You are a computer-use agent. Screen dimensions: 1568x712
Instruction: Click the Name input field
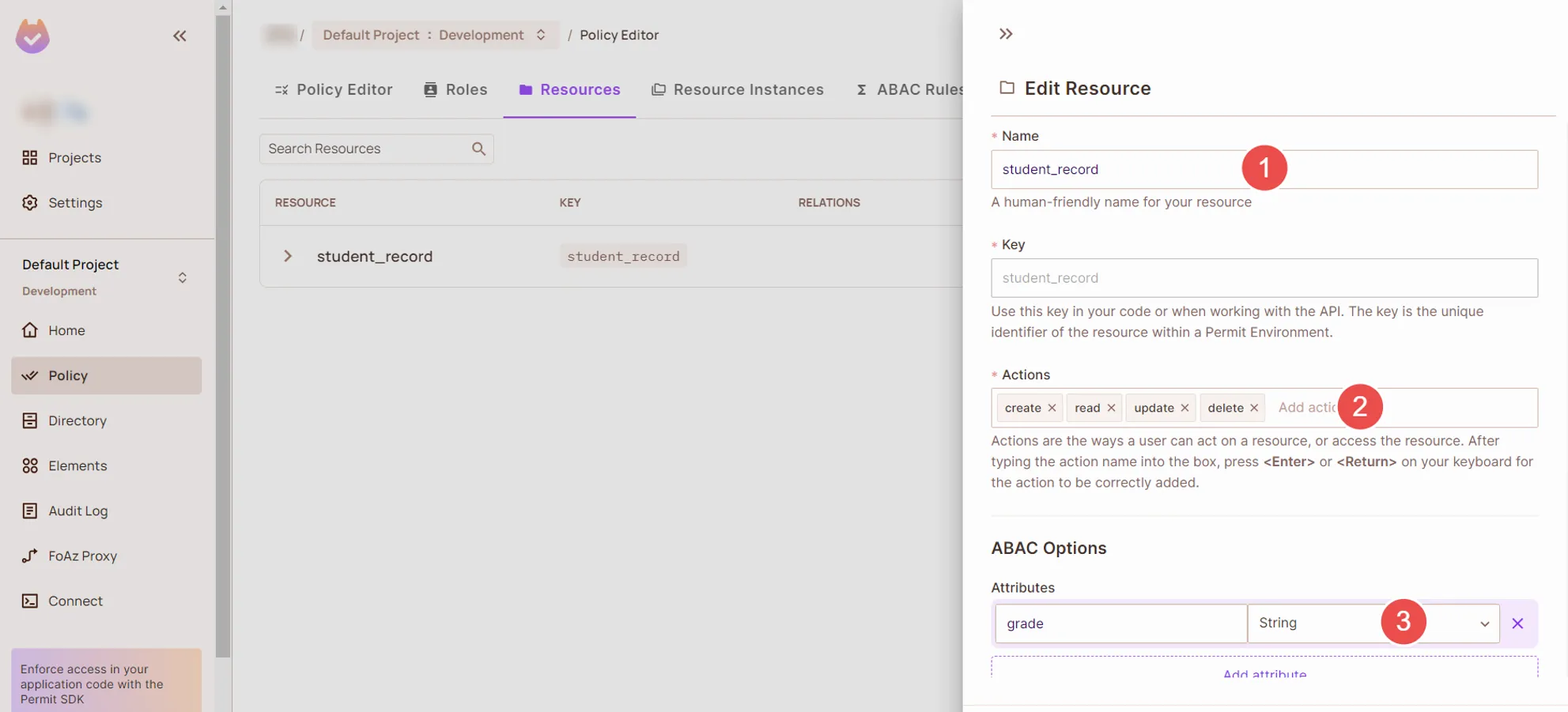[x=1115, y=169]
